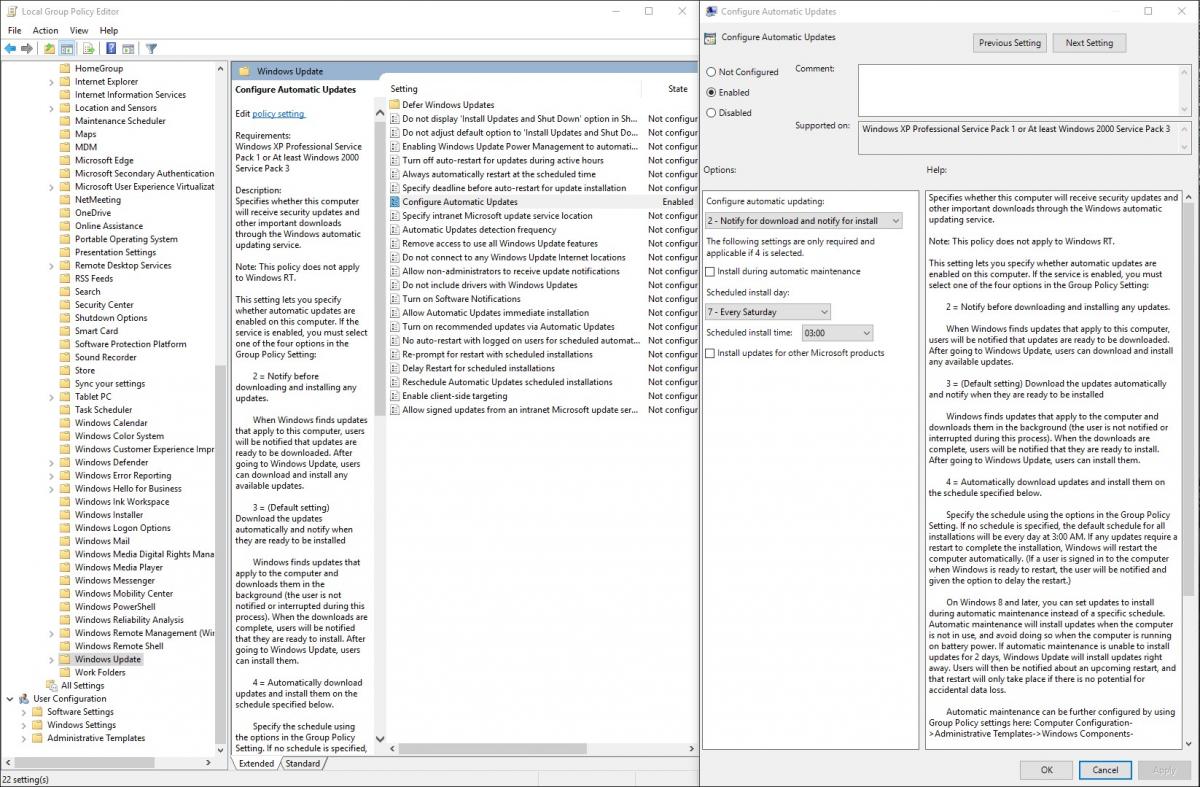Select the Disabled radio button
The width and height of the screenshot is (1200, 787).
711,113
